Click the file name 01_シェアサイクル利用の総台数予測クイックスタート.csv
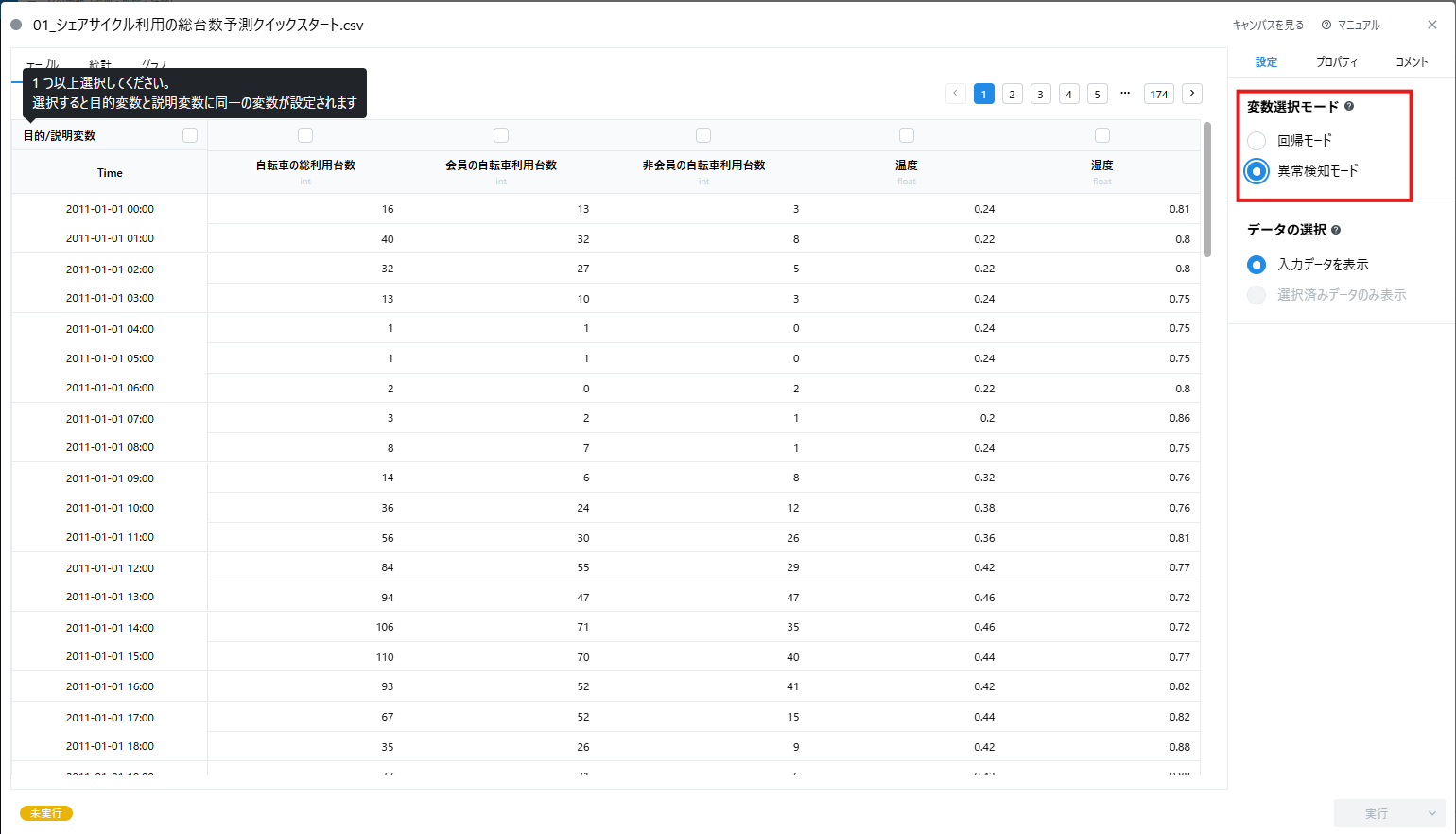 pos(199,26)
